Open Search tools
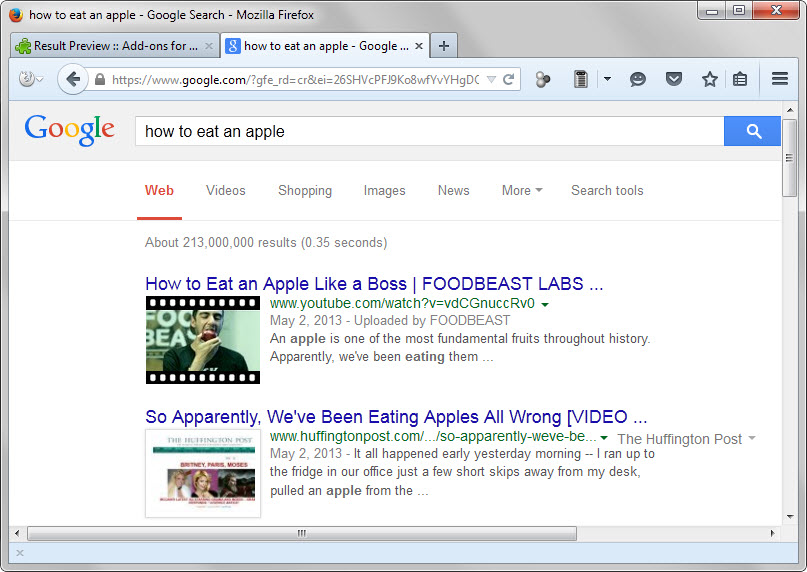 607,190
